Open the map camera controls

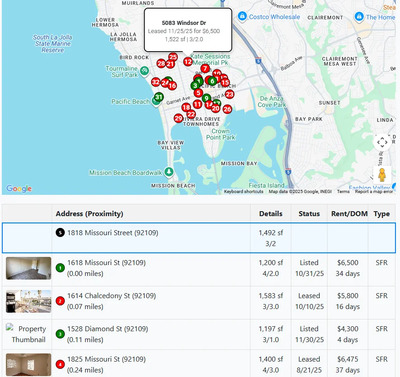382,142
